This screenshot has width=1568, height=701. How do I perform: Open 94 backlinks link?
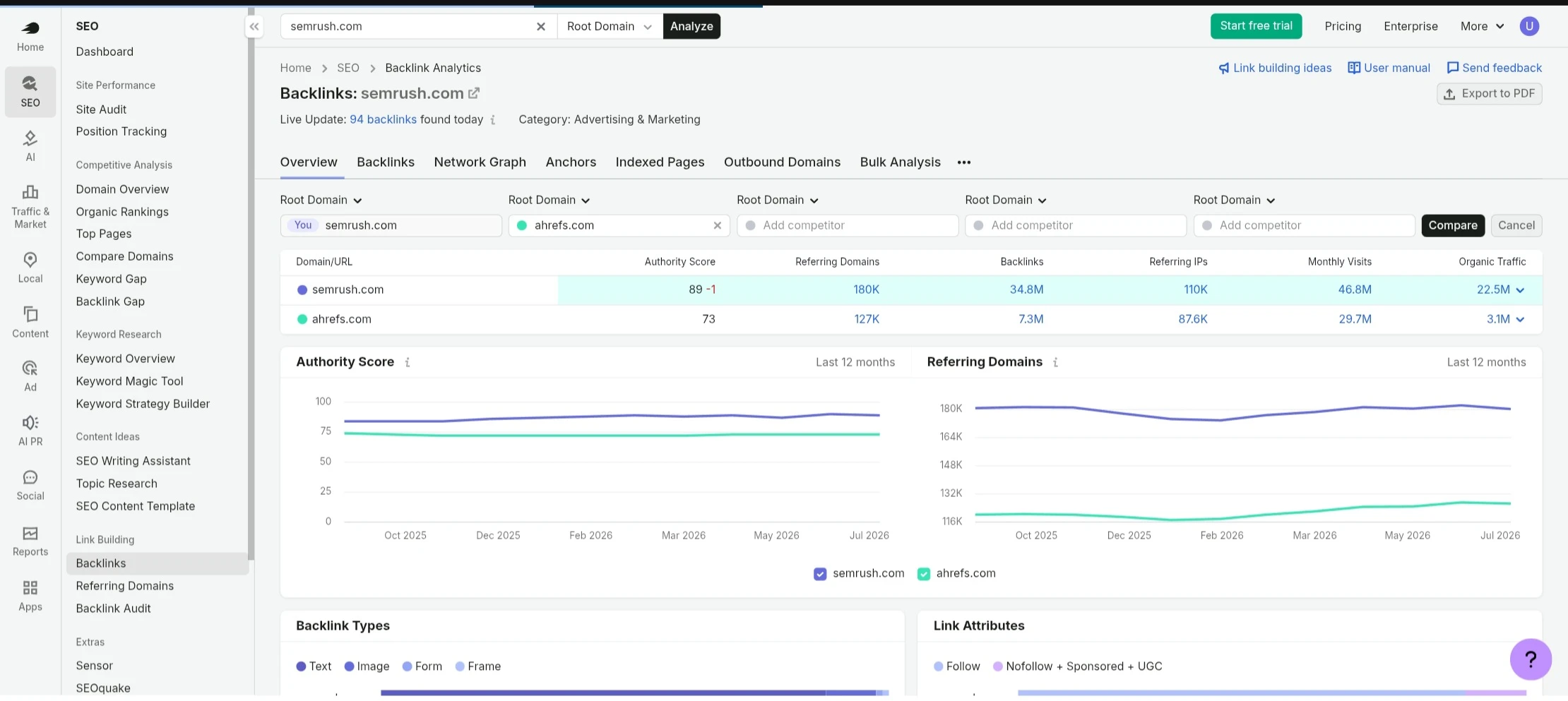384,120
